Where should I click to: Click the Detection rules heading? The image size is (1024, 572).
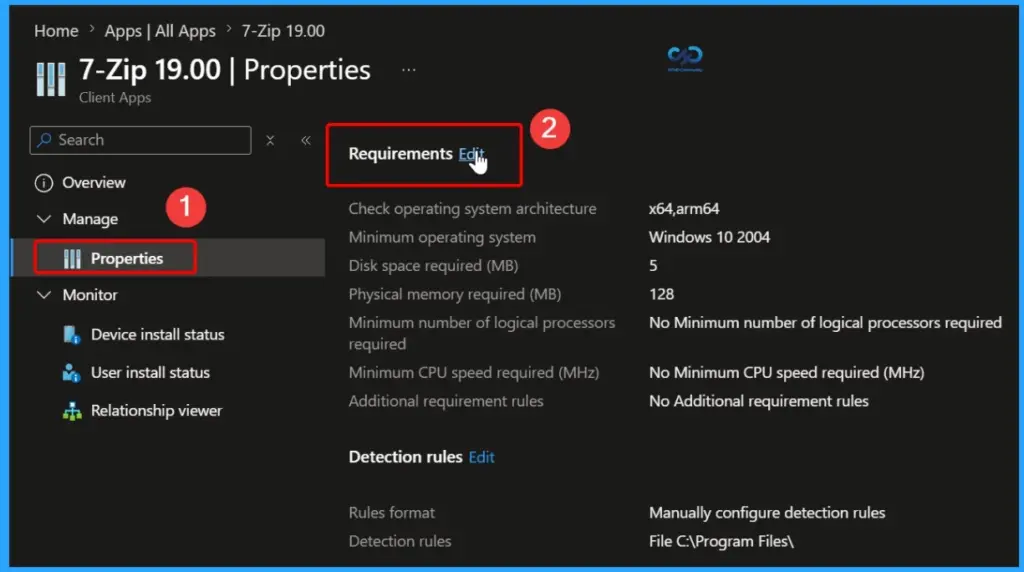click(x=405, y=457)
